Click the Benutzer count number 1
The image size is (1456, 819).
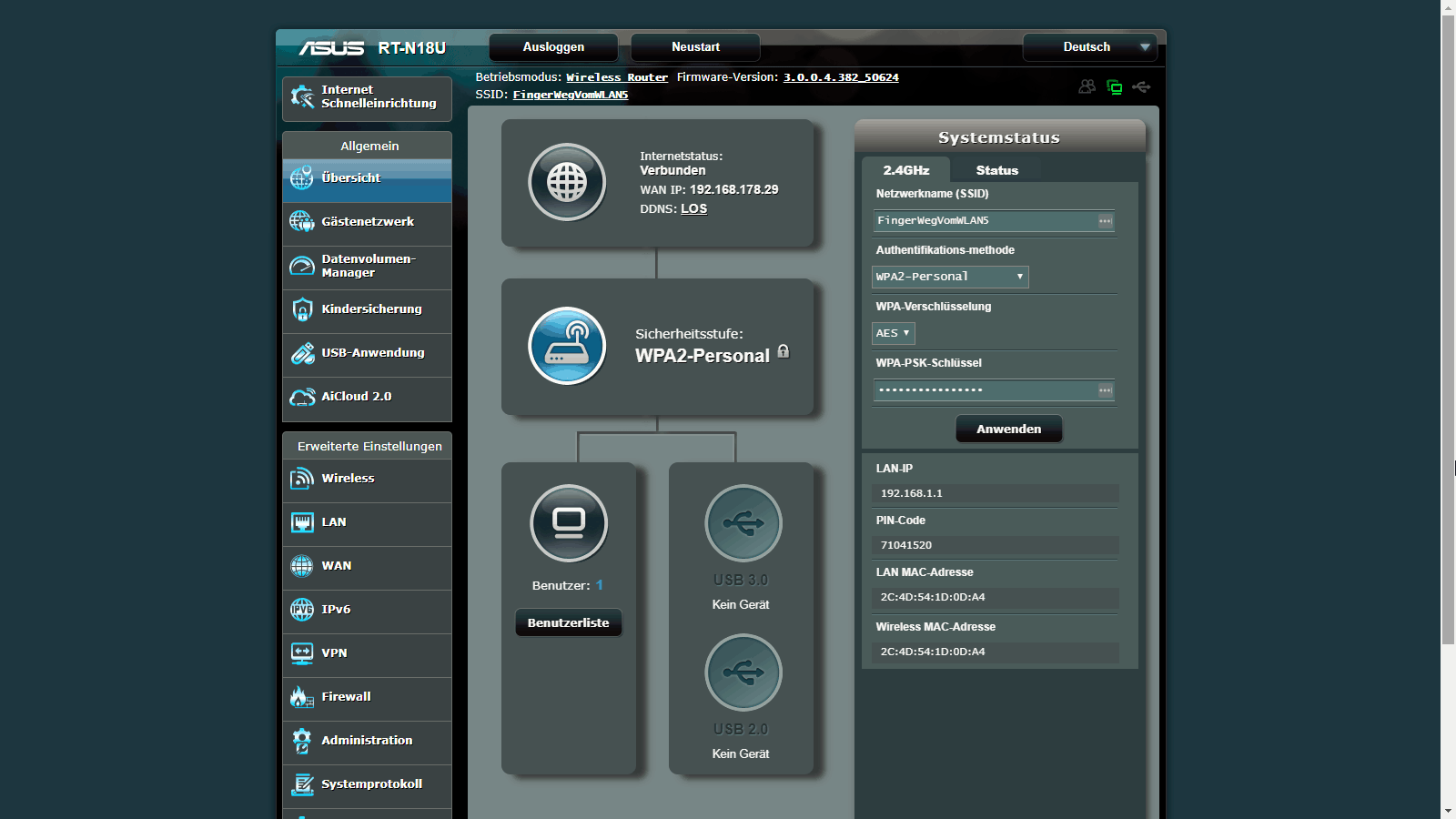coord(600,585)
